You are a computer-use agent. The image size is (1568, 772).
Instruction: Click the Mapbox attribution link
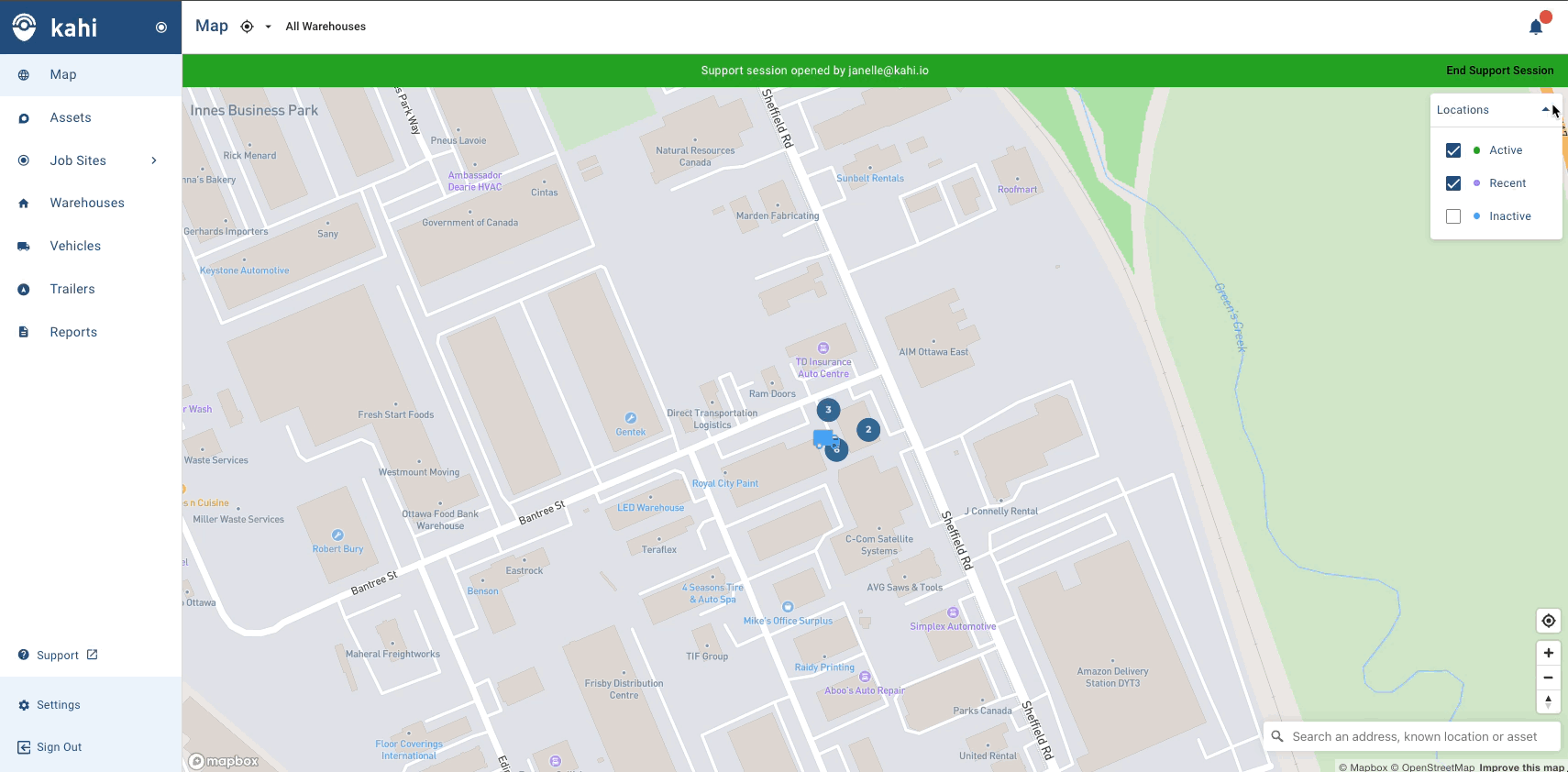pos(1364,767)
